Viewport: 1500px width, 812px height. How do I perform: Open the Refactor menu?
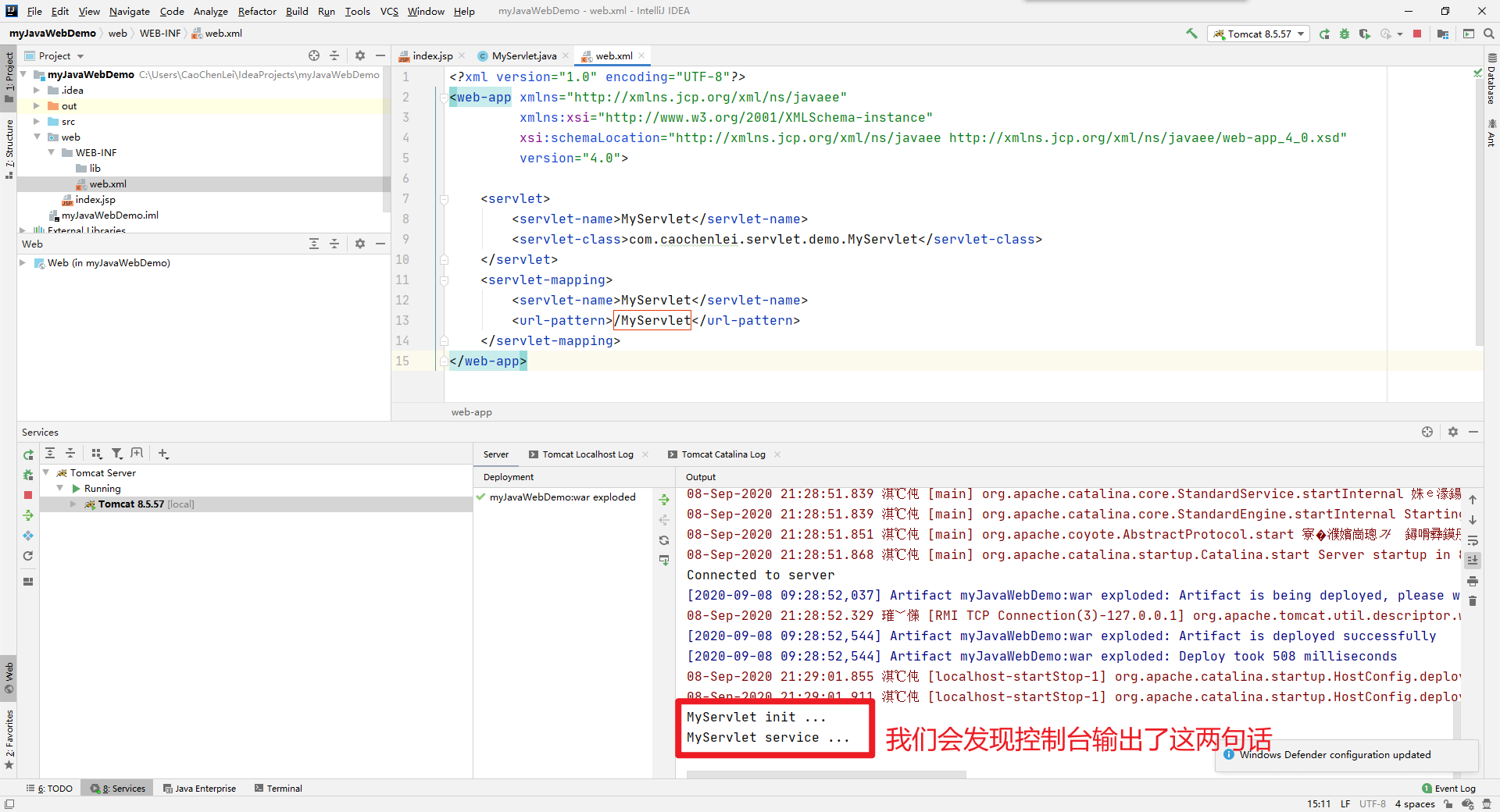click(x=257, y=11)
